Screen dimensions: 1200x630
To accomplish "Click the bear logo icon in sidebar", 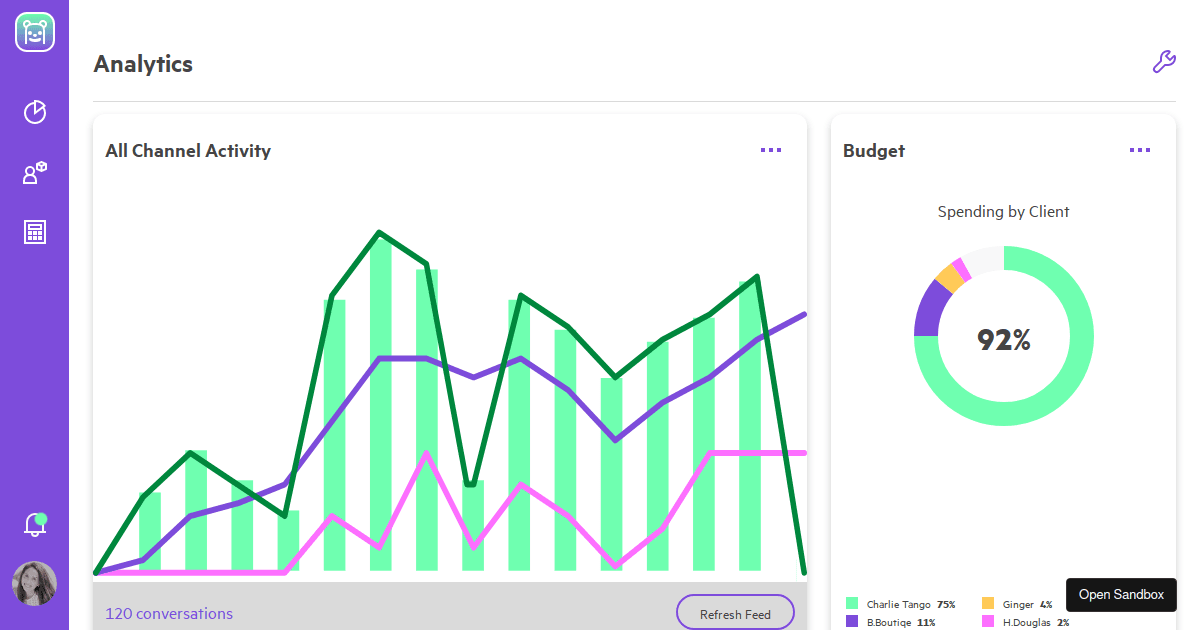I will point(35,32).
